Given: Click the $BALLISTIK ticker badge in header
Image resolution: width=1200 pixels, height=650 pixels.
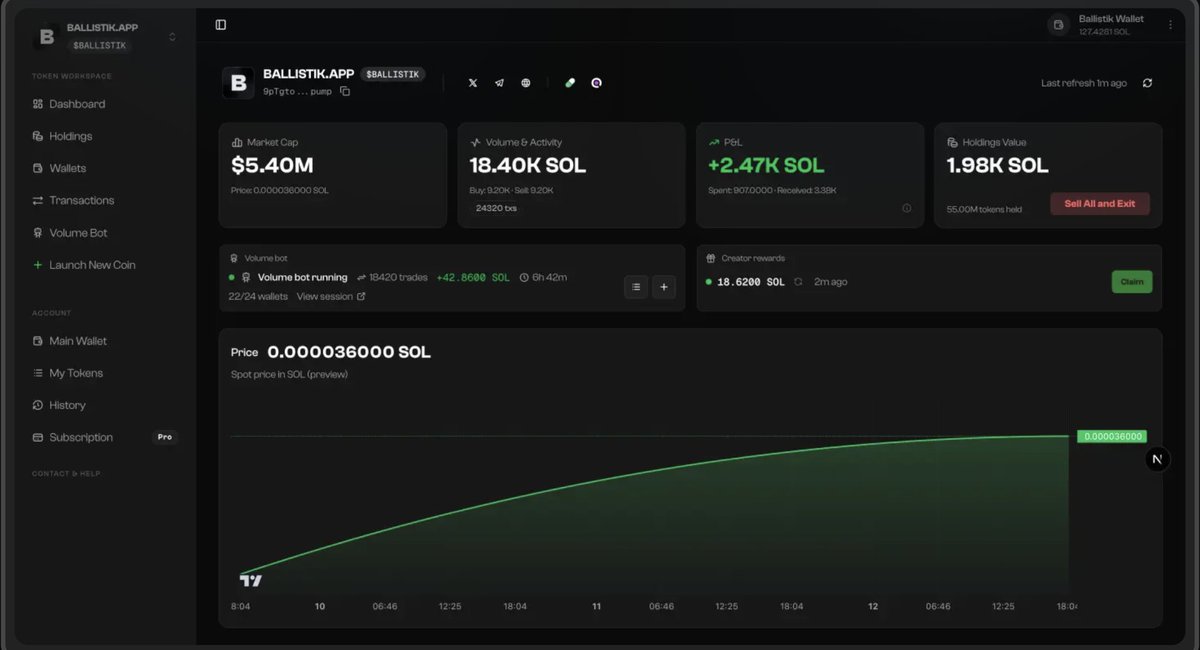Looking at the screenshot, I should coord(393,74).
